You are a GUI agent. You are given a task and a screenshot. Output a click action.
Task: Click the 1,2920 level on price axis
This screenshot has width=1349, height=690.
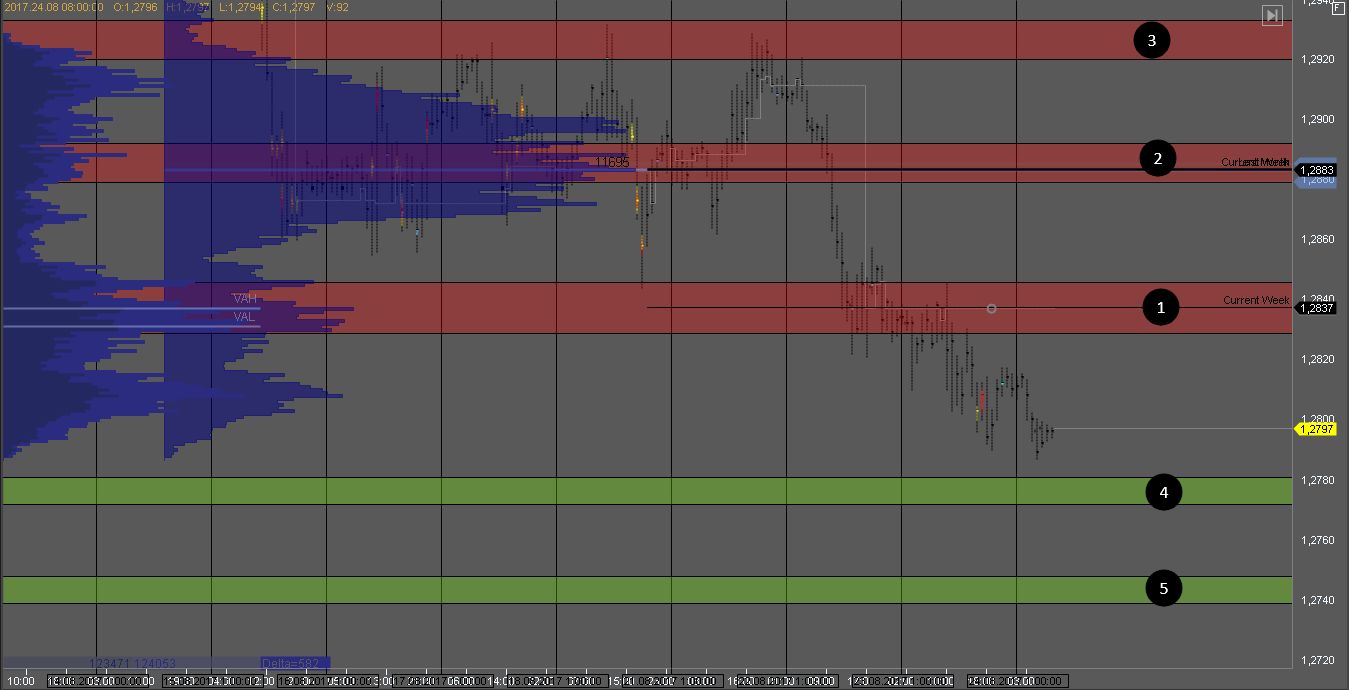(1318, 59)
